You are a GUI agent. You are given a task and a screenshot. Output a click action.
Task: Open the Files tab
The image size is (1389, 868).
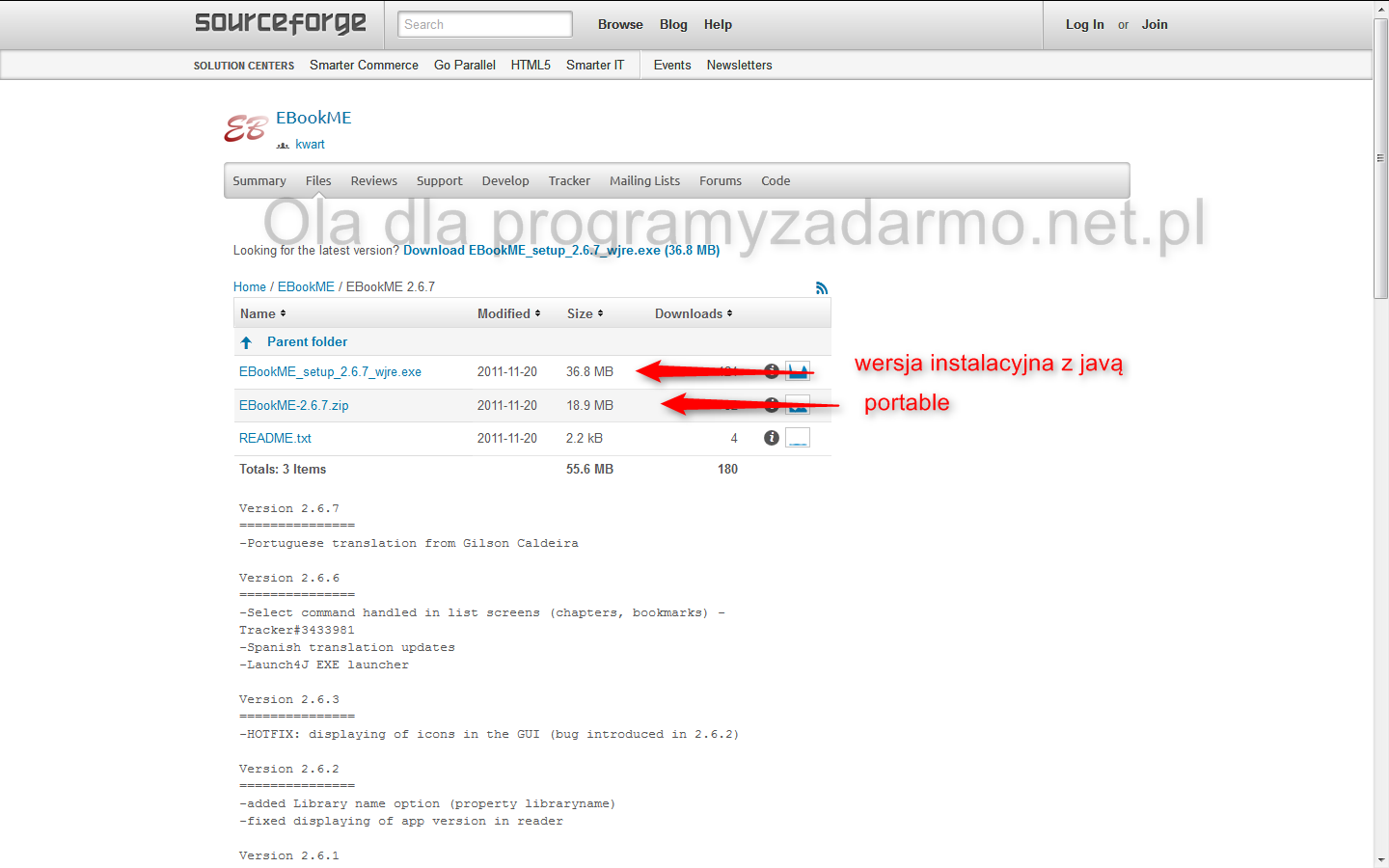click(318, 180)
